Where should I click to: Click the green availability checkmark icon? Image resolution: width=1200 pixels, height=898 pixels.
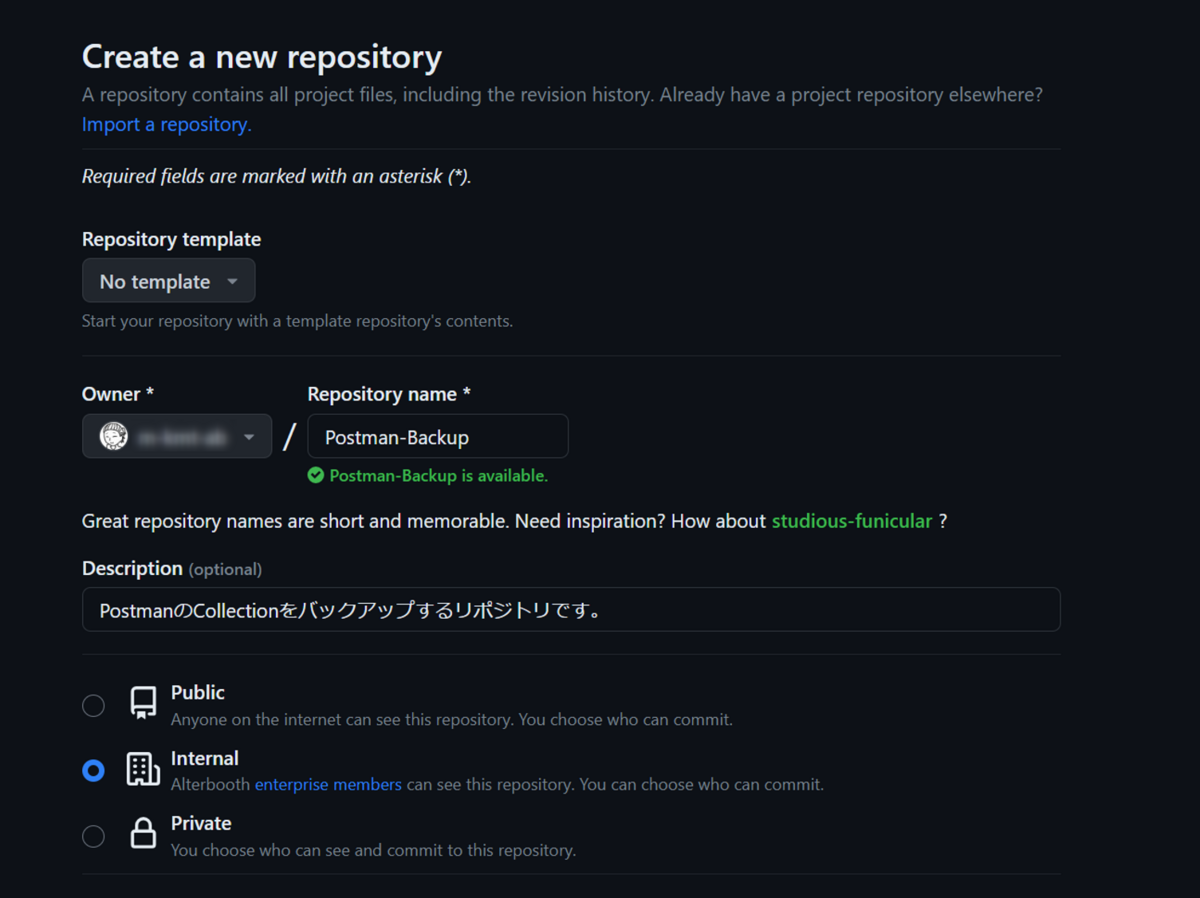(316, 476)
